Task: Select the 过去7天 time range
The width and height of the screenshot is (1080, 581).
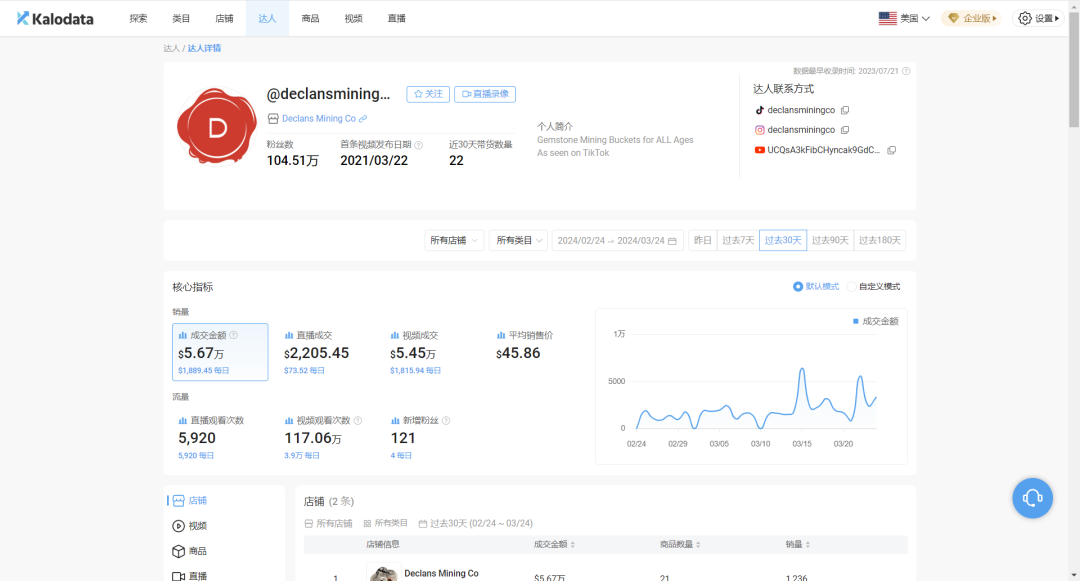Action: pyautogui.click(x=738, y=240)
